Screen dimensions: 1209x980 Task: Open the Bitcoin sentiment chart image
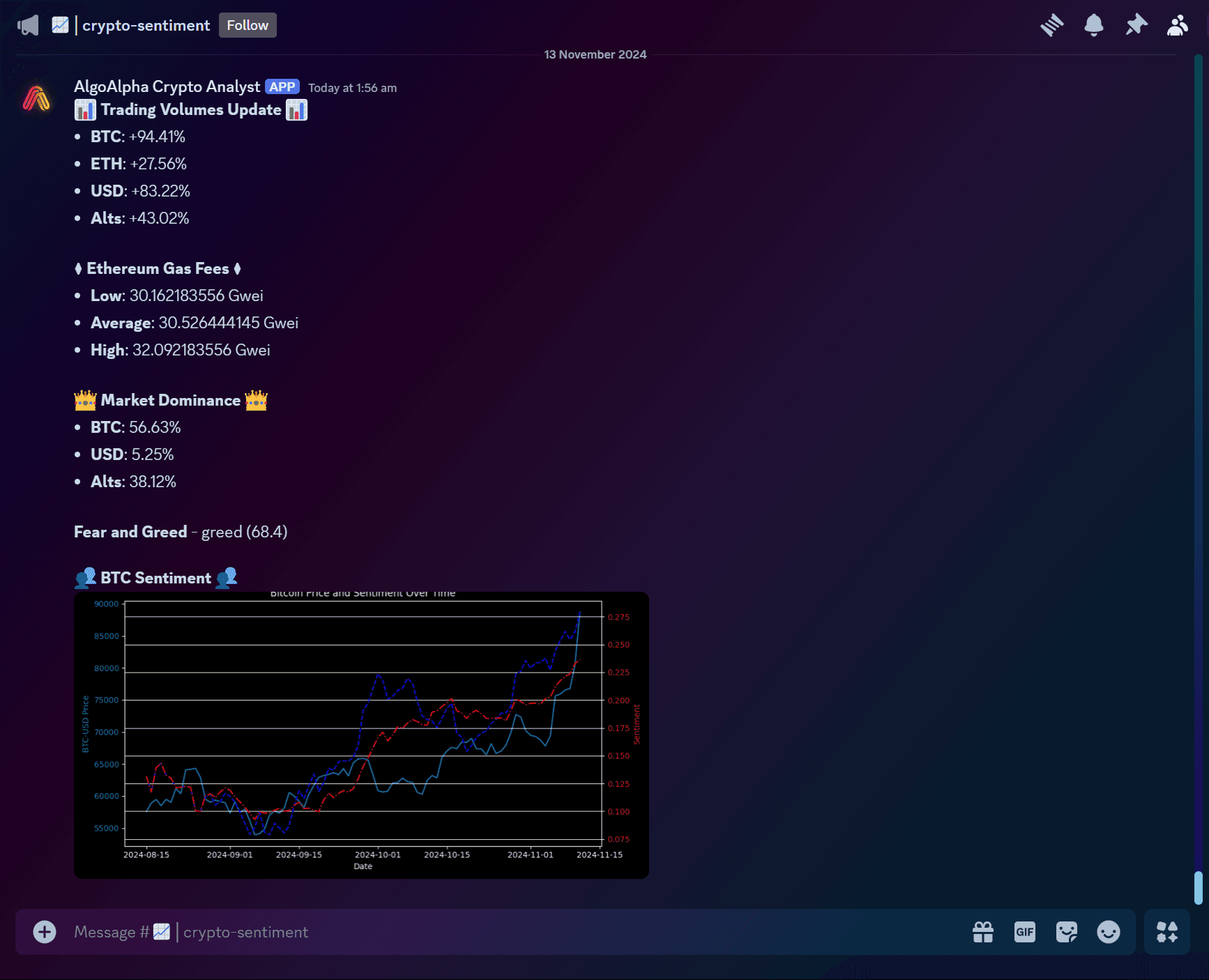coord(361,734)
